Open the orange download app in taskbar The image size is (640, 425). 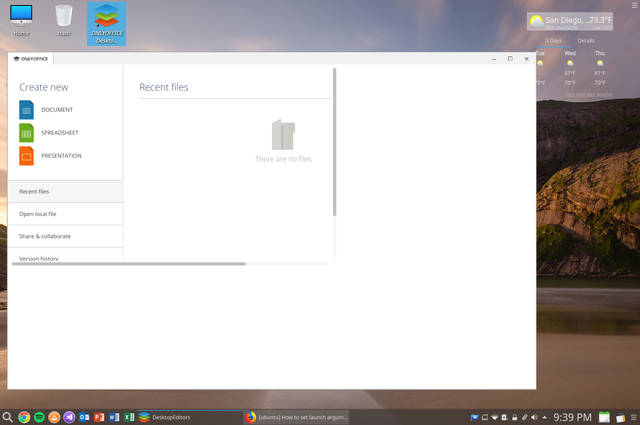coord(54,417)
